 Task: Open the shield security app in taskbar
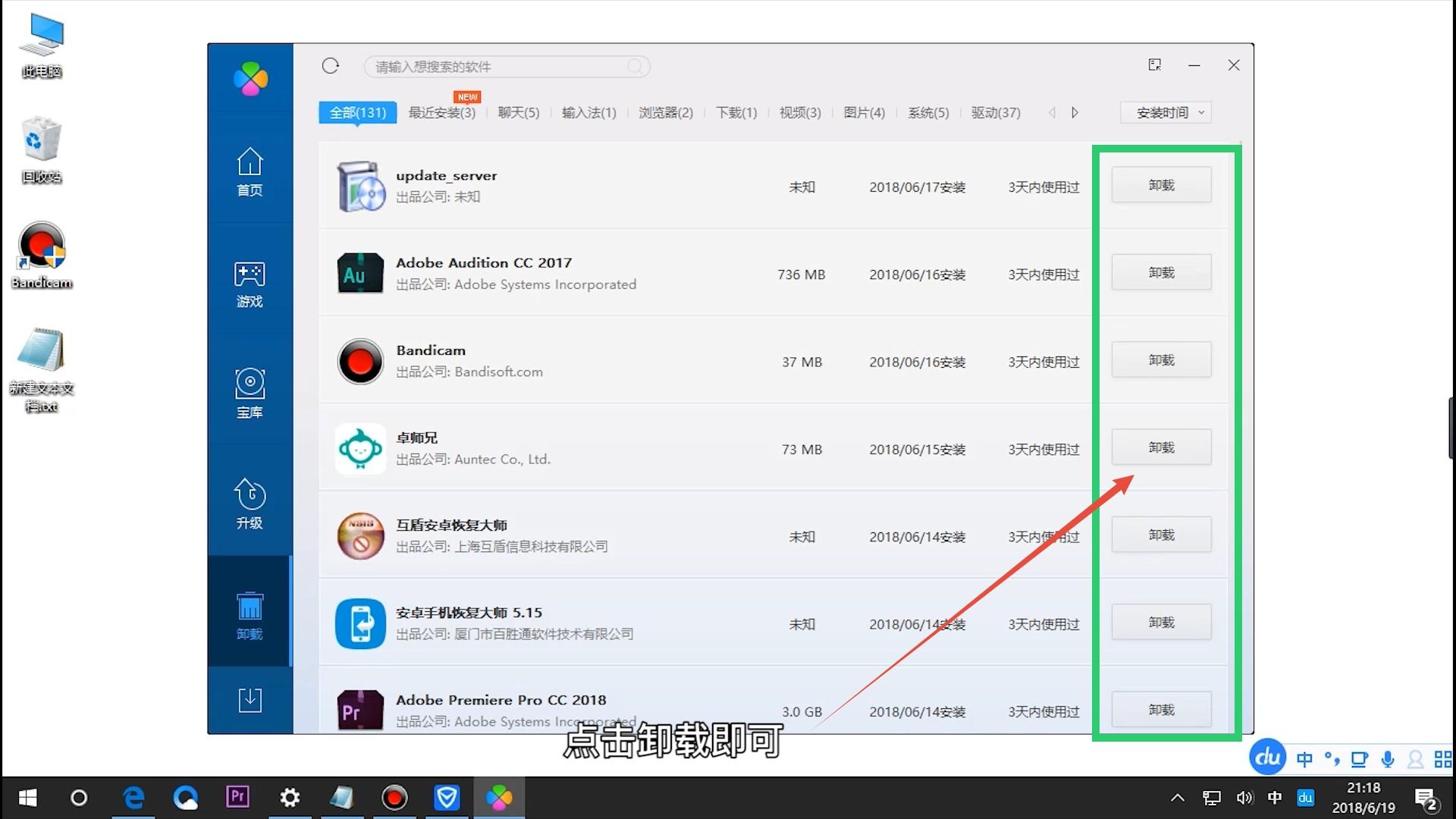pyautogui.click(x=447, y=798)
